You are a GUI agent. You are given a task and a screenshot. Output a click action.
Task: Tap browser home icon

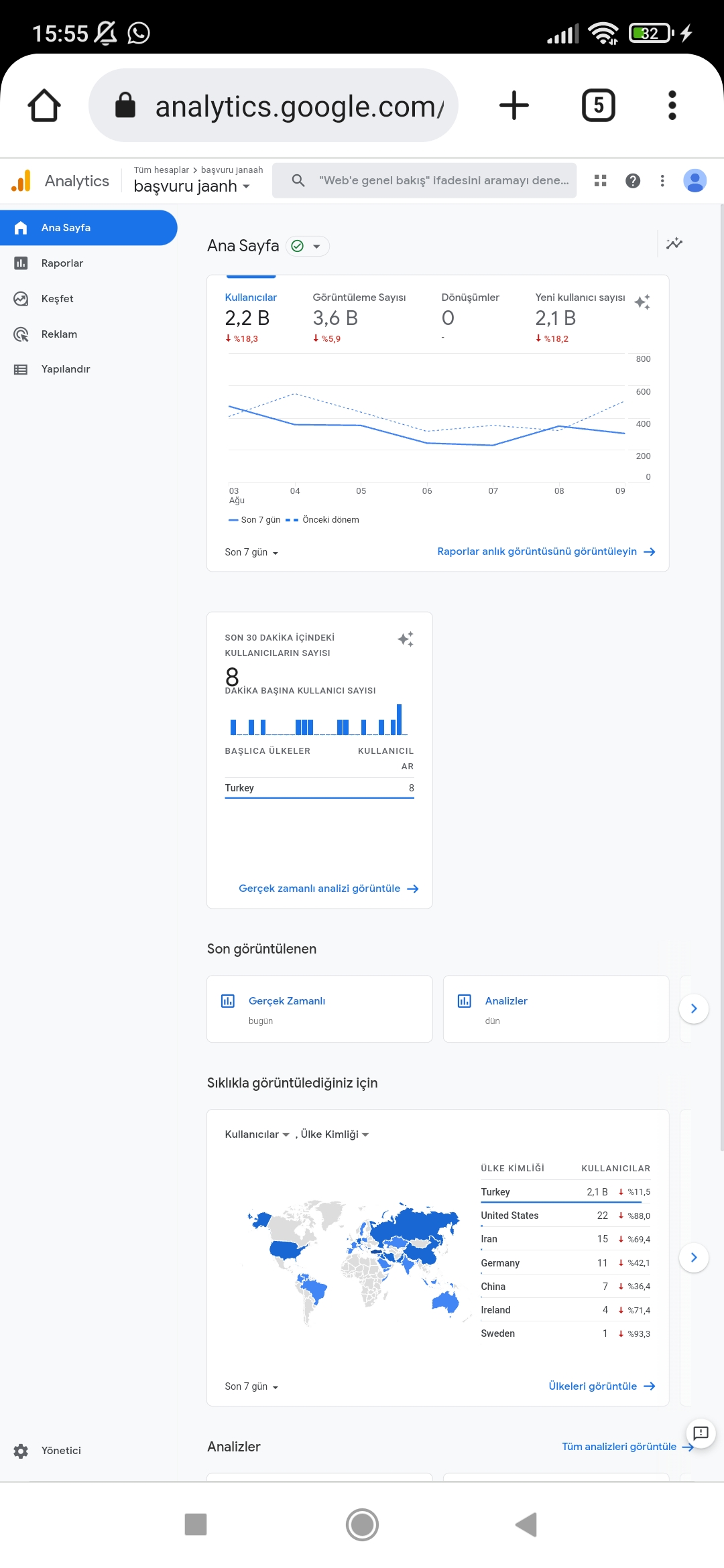click(44, 105)
